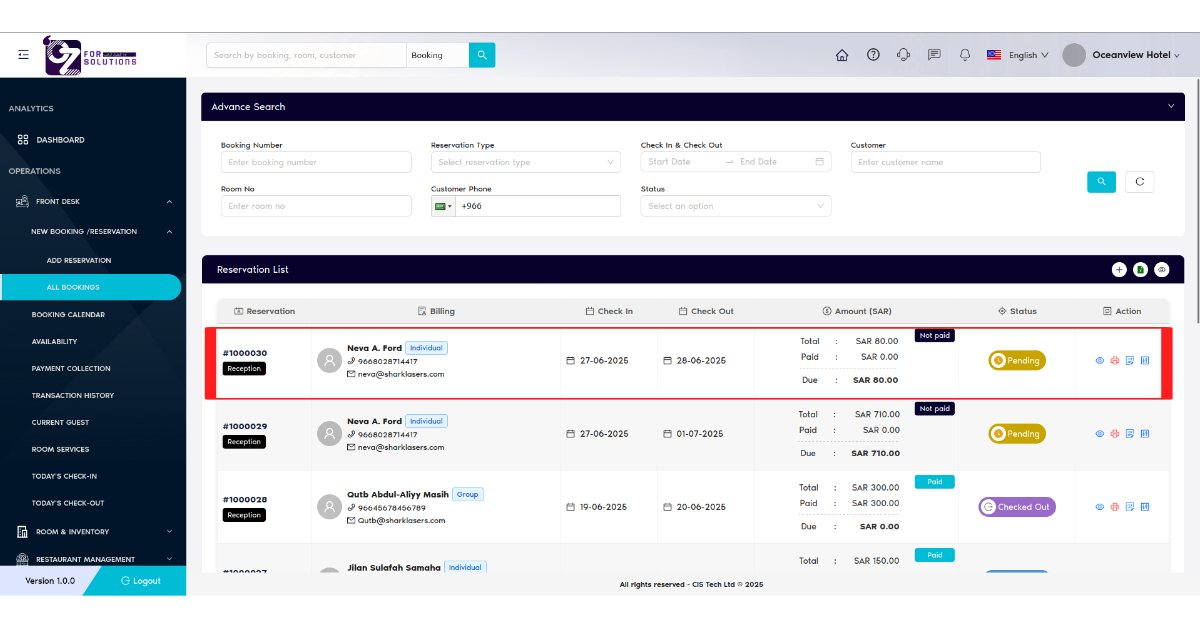Open Add Reservation with the plus icon
1200x628 pixels.
1119,269
